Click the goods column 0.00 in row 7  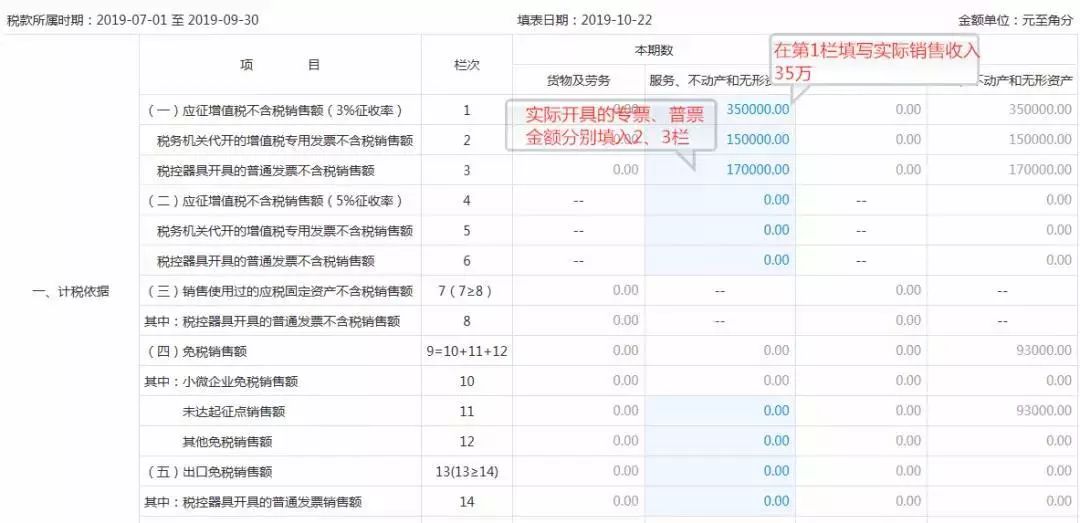[625, 291]
